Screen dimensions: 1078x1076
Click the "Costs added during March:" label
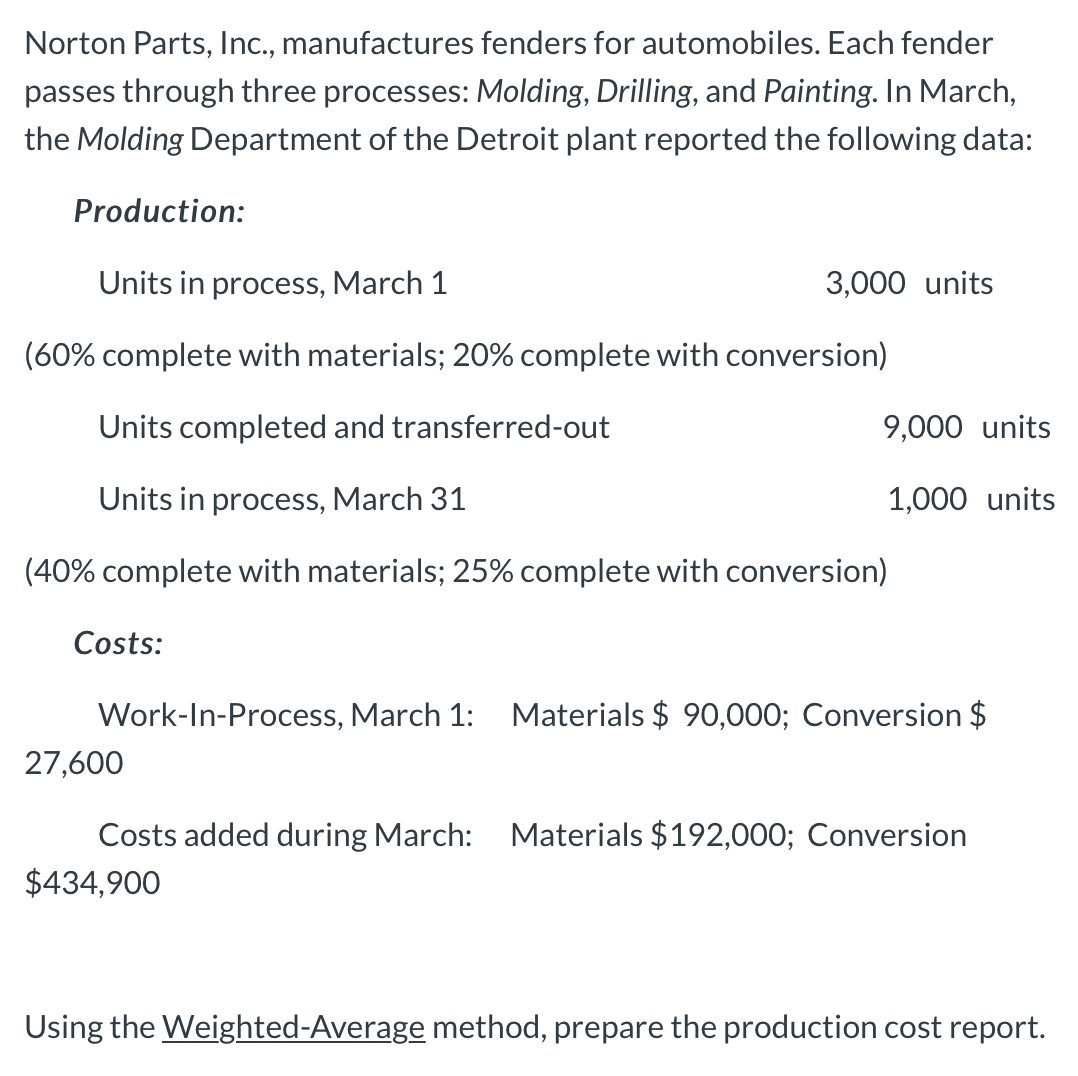[x=285, y=835]
